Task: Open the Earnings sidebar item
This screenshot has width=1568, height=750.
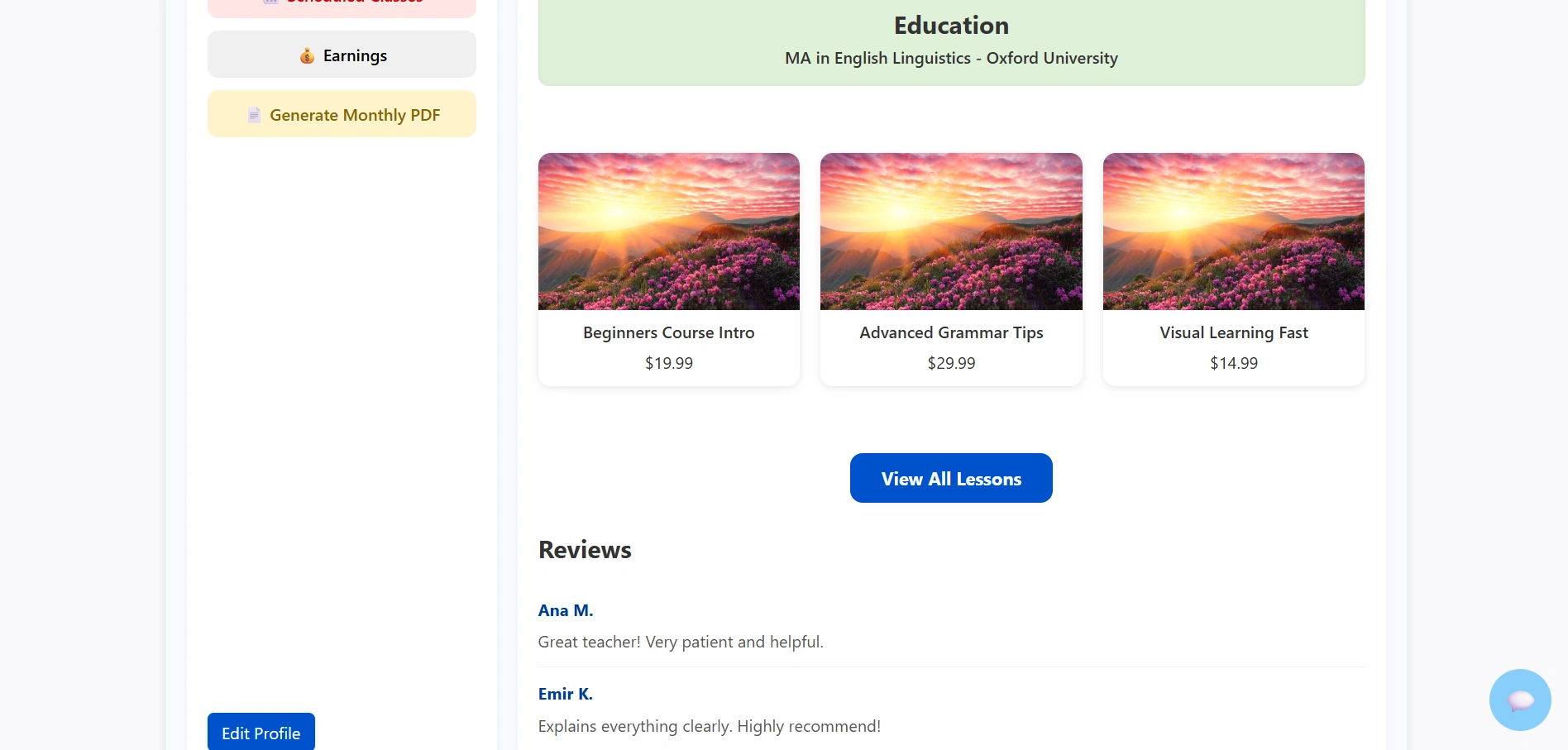Action: (x=342, y=55)
